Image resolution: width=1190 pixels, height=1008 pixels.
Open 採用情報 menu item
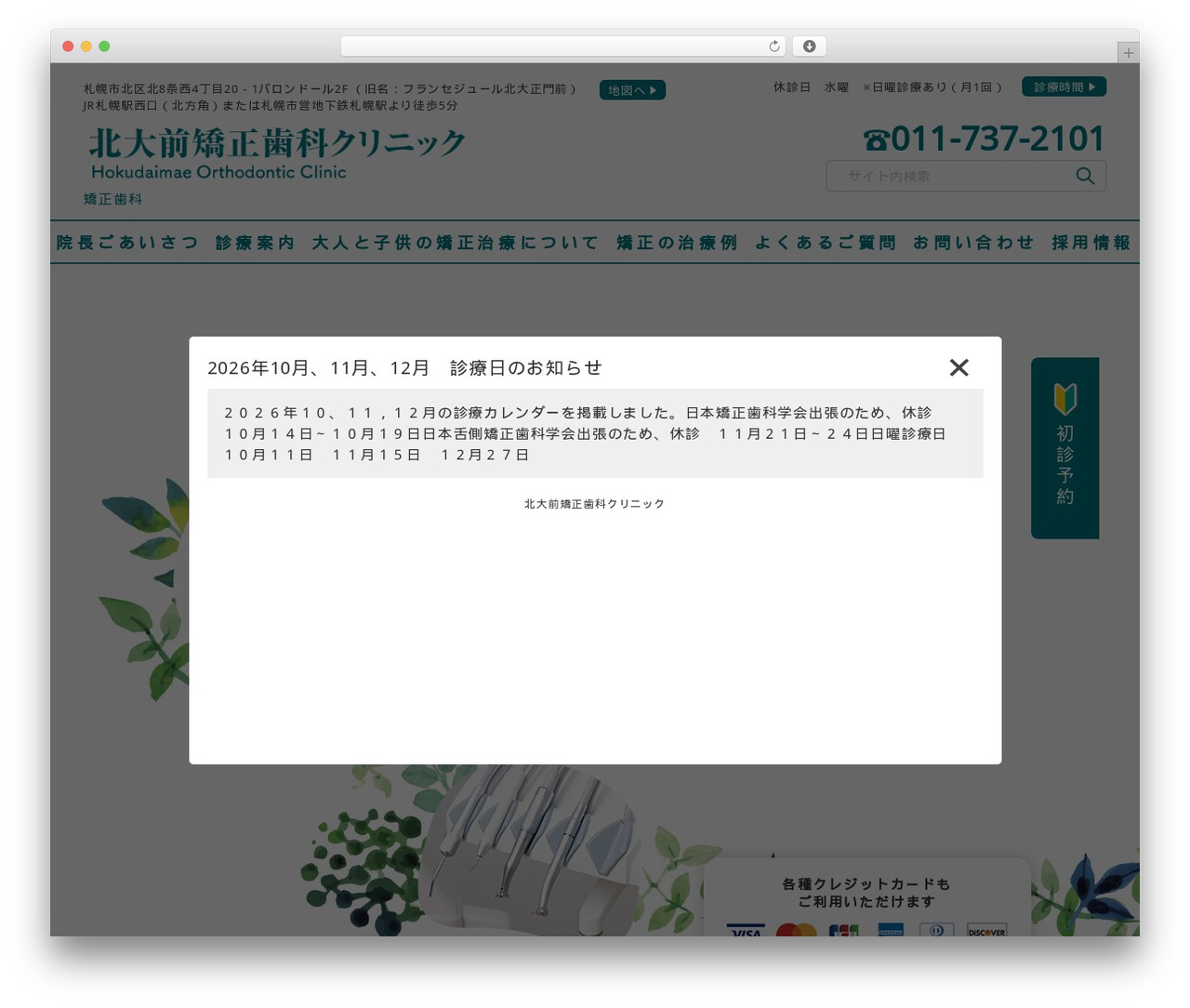click(1091, 243)
